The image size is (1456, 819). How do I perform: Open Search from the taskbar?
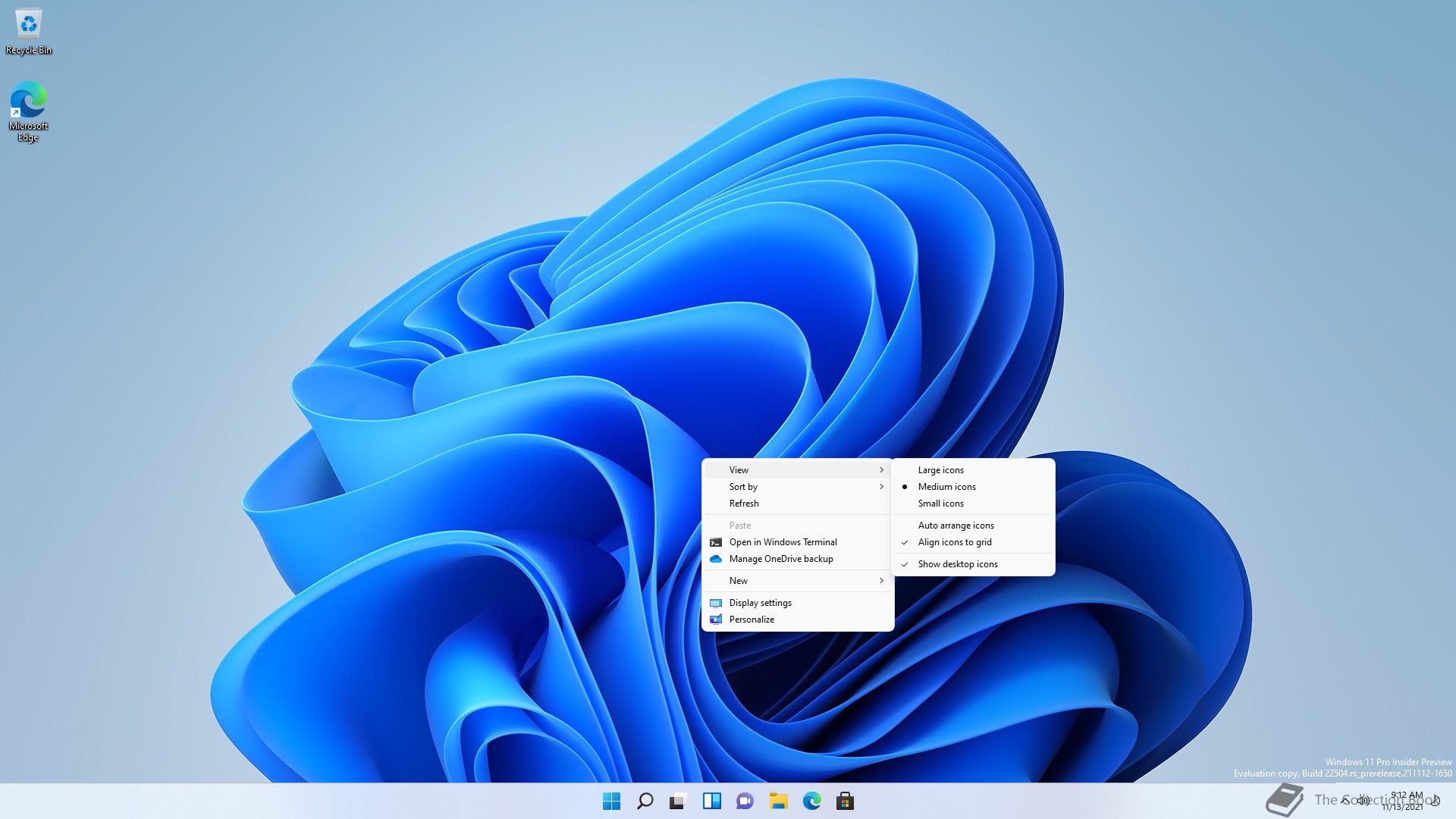[x=645, y=801]
